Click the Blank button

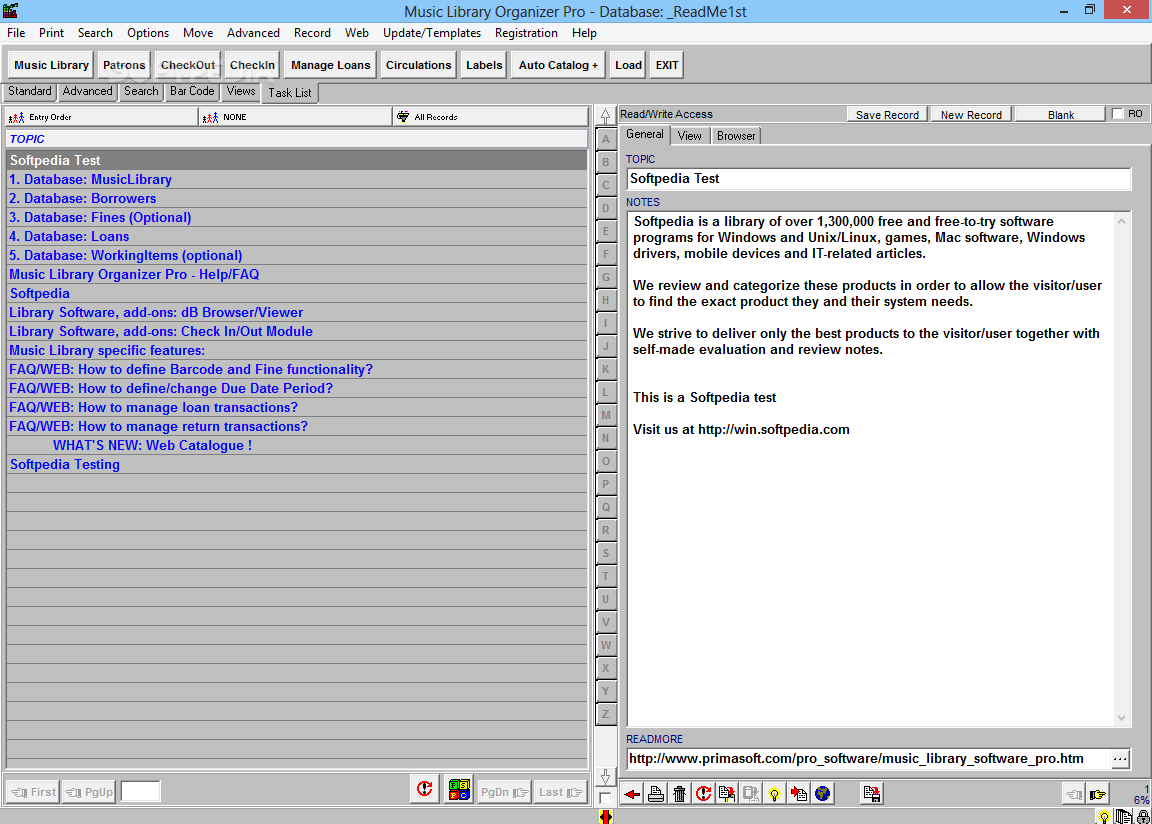click(x=1061, y=115)
